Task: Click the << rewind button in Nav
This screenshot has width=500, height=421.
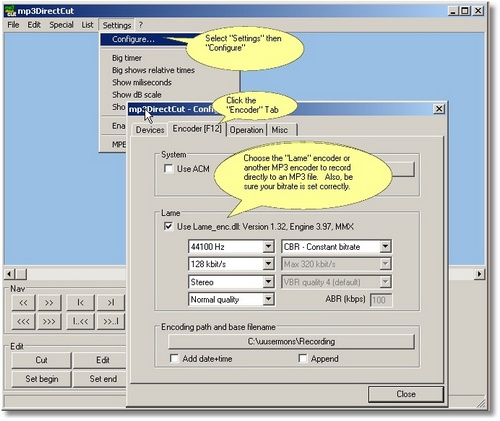Action: 23,303
